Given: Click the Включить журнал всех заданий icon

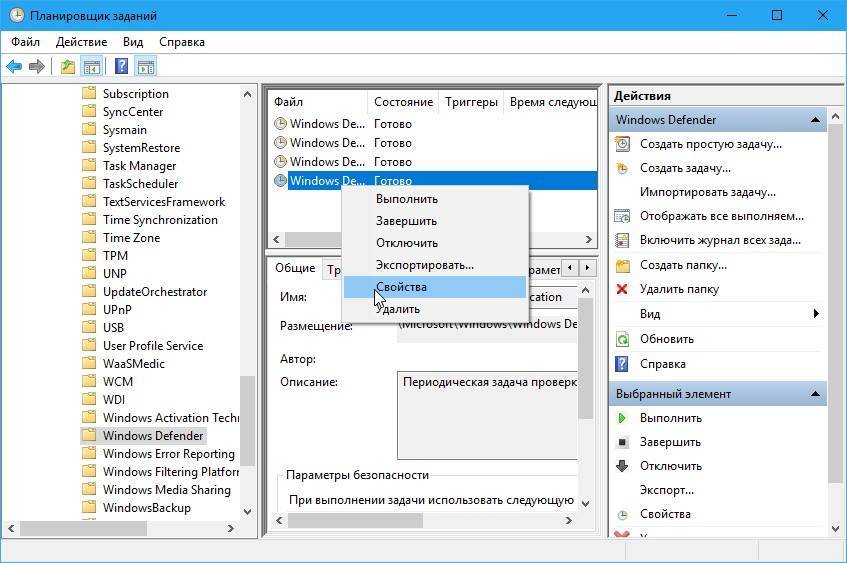Looking at the screenshot, I should 622,240.
